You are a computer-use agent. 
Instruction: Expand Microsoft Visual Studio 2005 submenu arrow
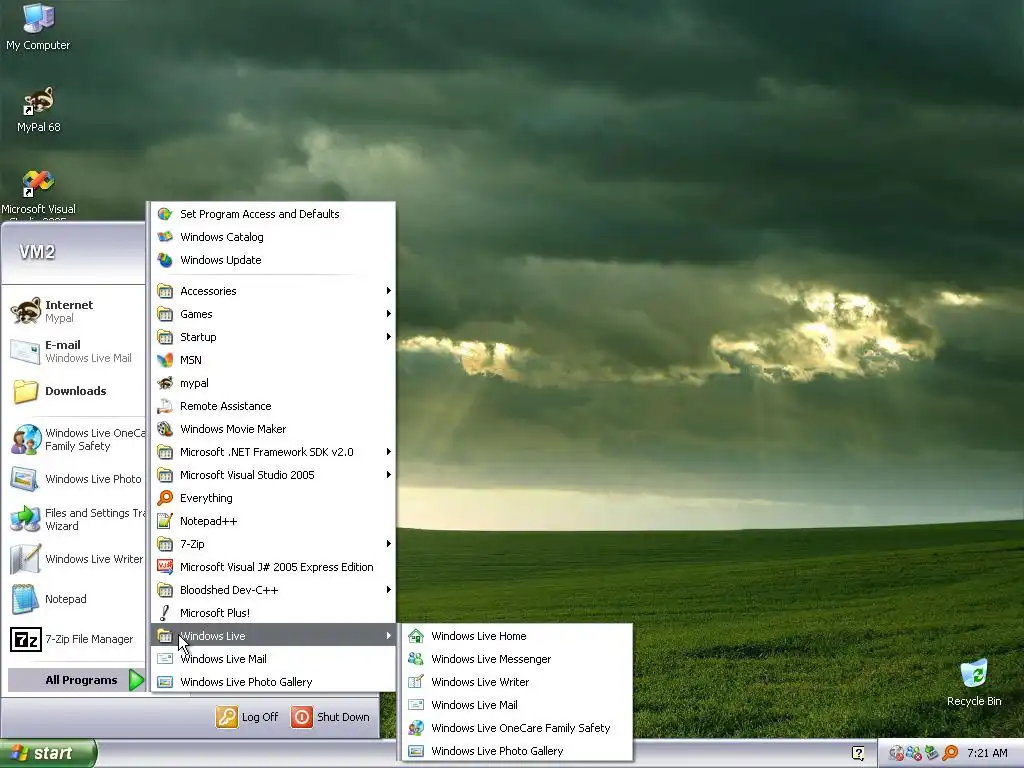click(389, 475)
